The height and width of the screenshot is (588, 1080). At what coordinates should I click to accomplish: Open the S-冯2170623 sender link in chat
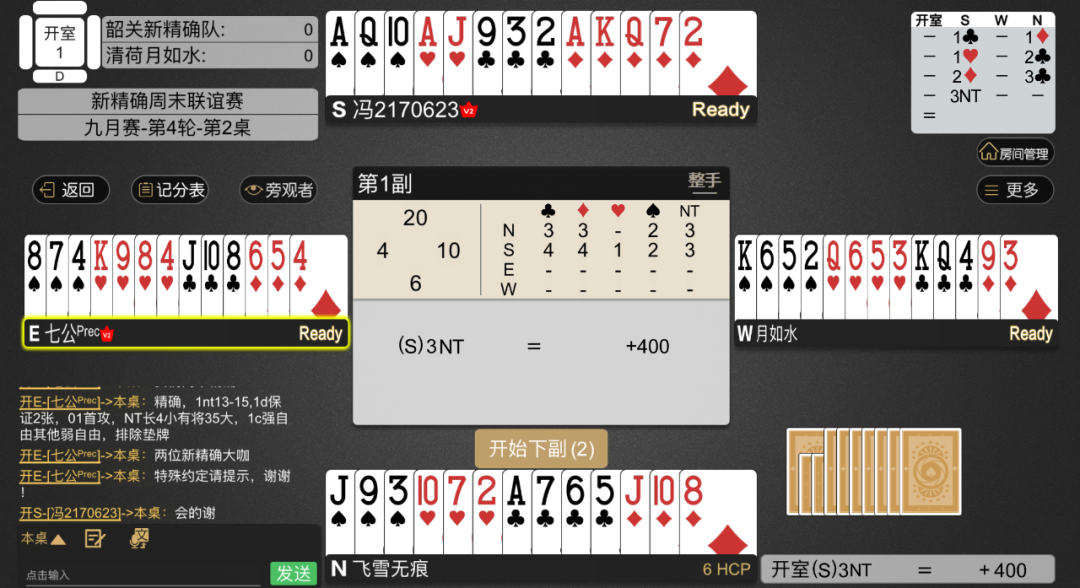[70, 512]
